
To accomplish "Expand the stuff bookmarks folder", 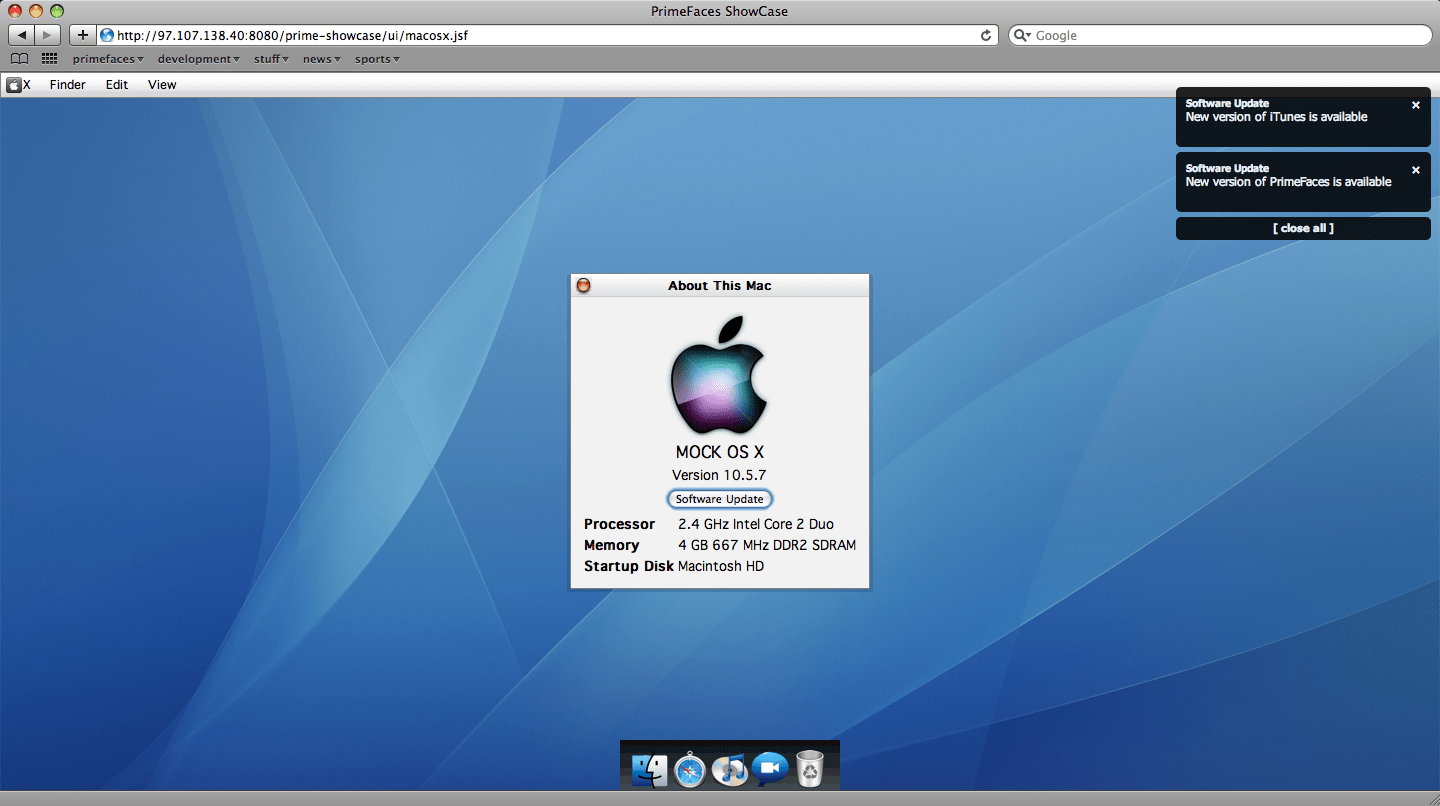I will coord(271,59).
